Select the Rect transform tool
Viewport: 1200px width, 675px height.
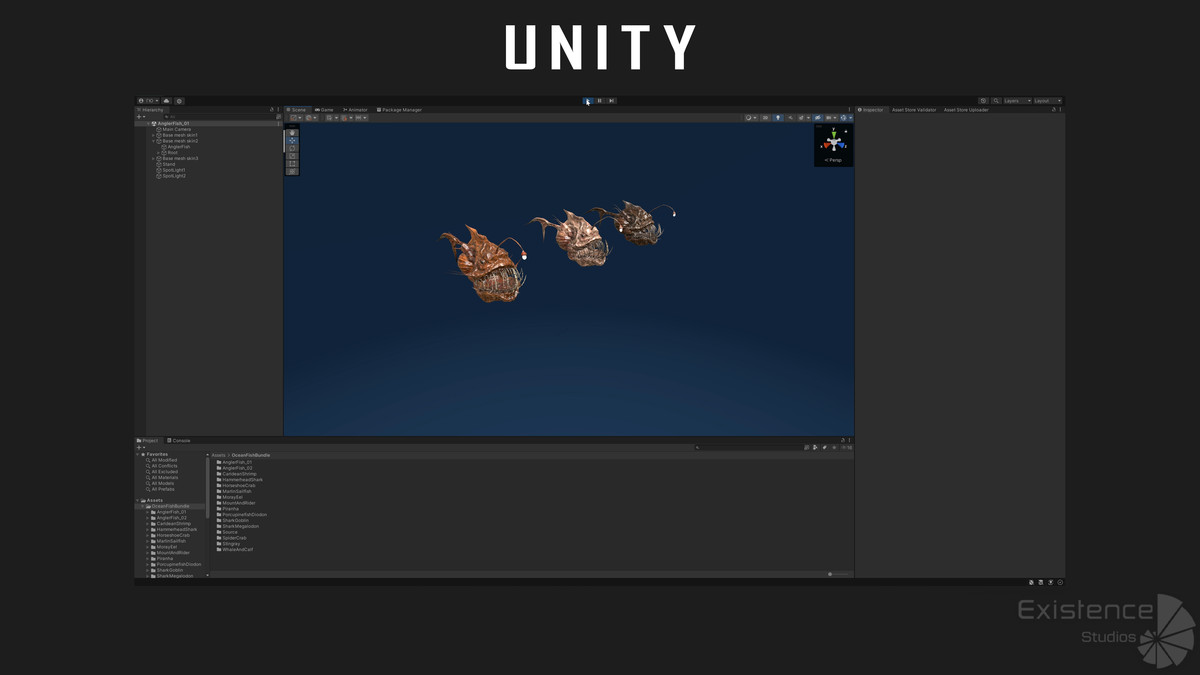(x=292, y=163)
